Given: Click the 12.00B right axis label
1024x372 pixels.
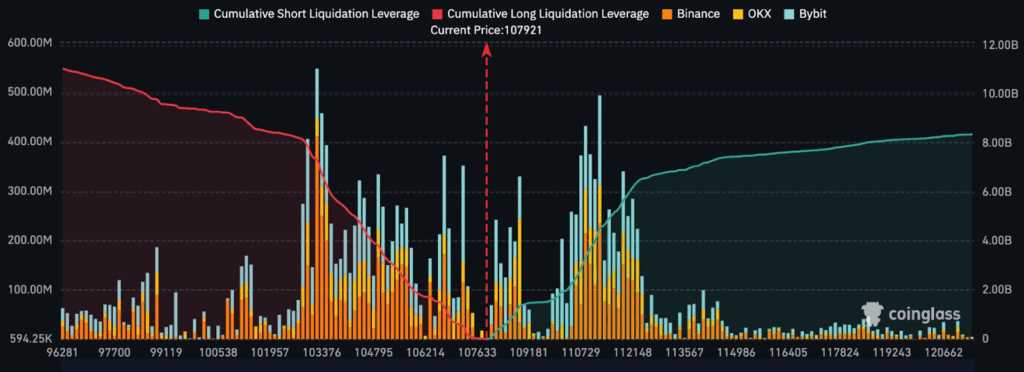Looking at the screenshot, I should (x=1000, y=44).
